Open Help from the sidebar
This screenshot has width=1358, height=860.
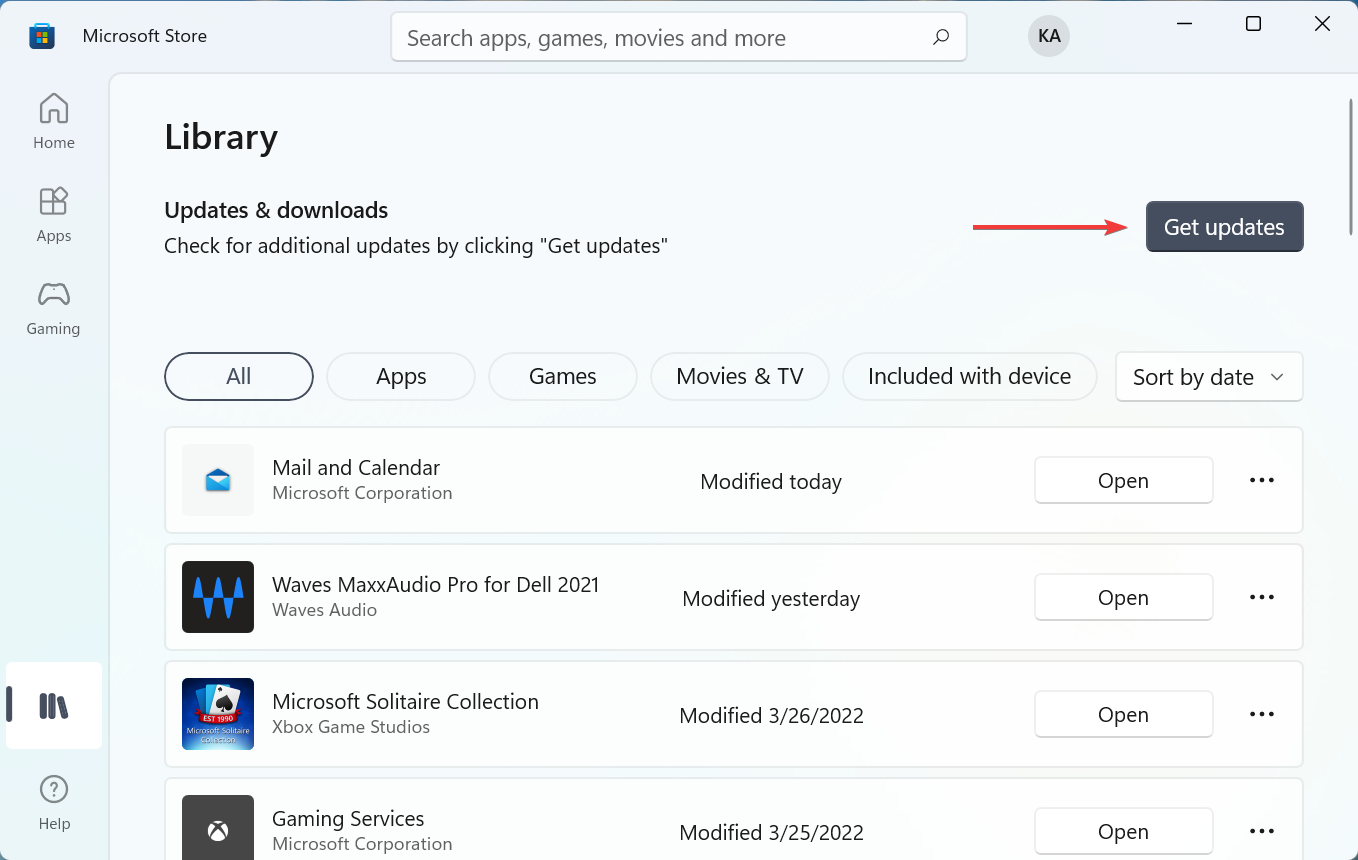click(53, 800)
